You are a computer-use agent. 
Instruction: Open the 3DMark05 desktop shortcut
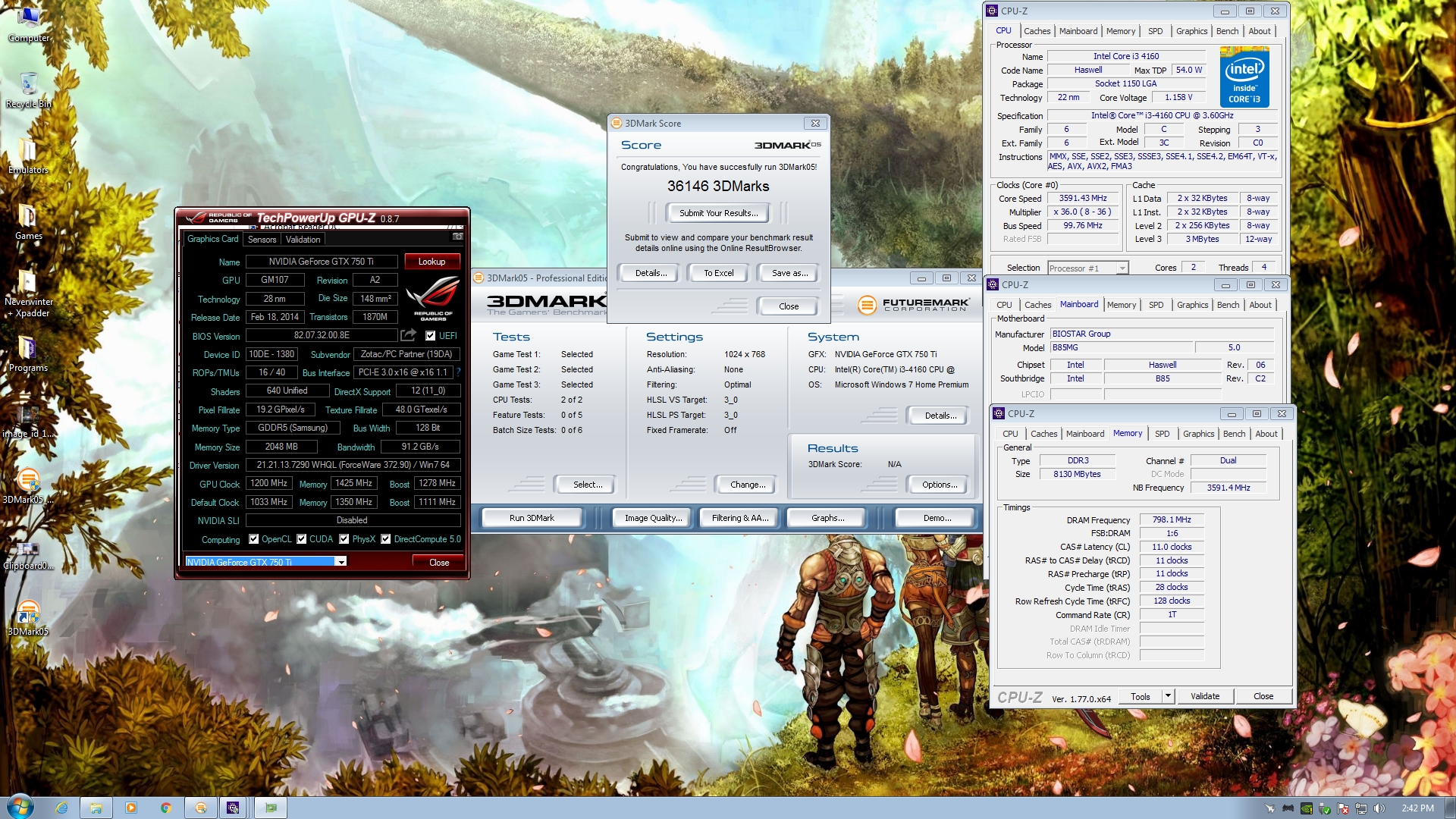click(x=28, y=617)
